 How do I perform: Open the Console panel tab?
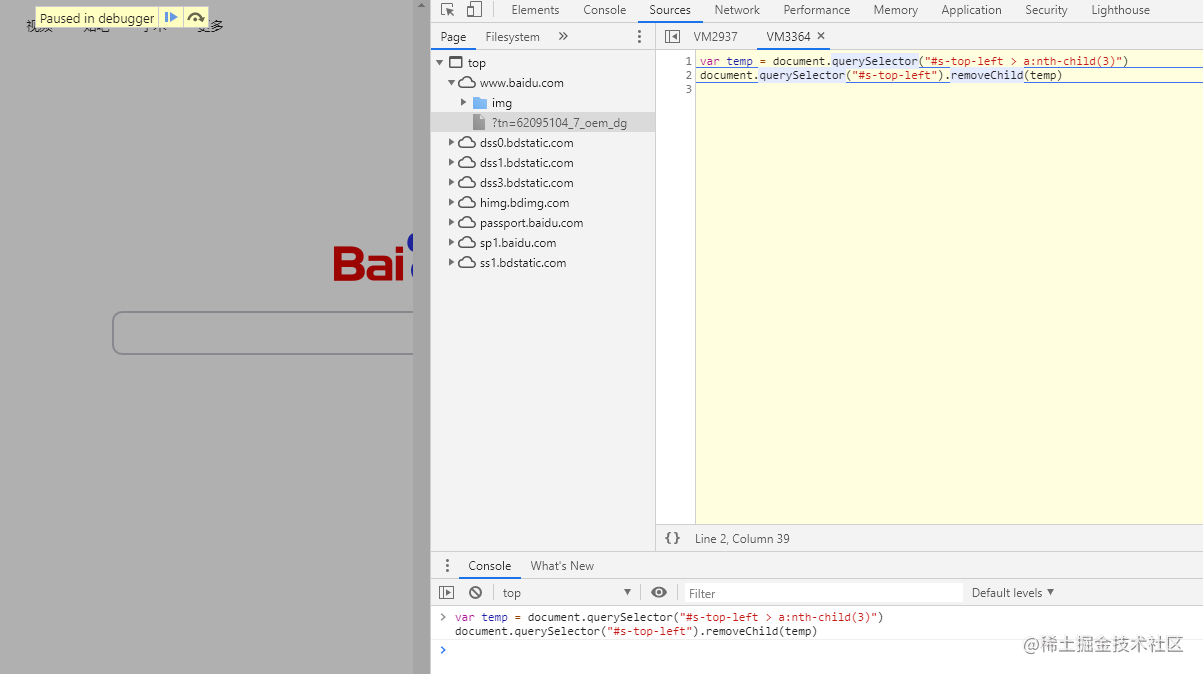(x=605, y=10)
